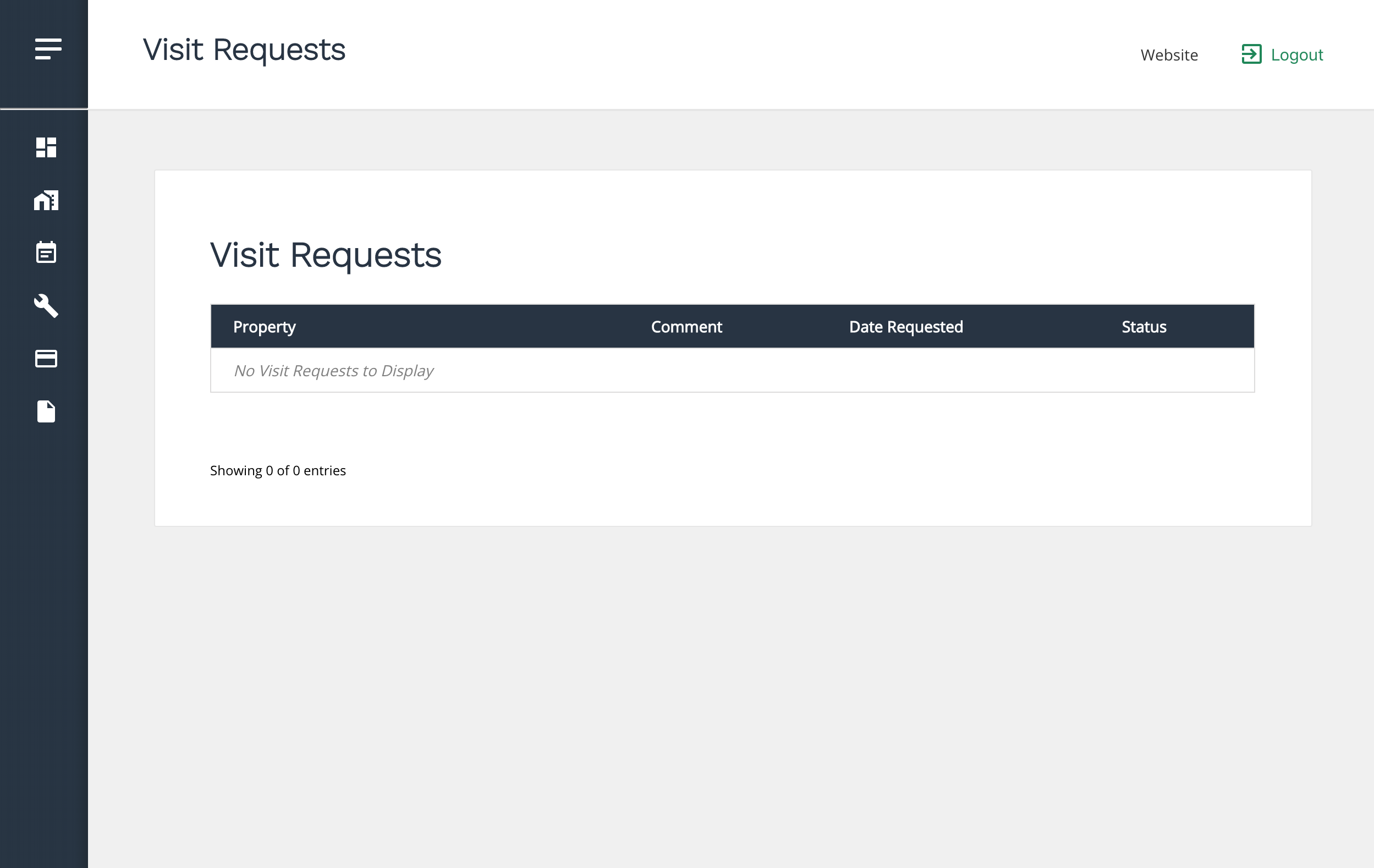Open the payments credit card icon
1374x868 pixels.
pos(46,359)
